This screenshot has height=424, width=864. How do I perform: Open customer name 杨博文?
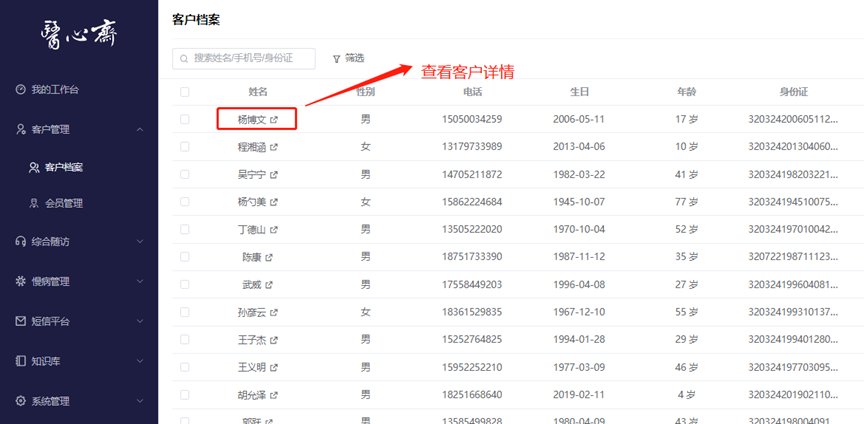click(x=252, y=120)
